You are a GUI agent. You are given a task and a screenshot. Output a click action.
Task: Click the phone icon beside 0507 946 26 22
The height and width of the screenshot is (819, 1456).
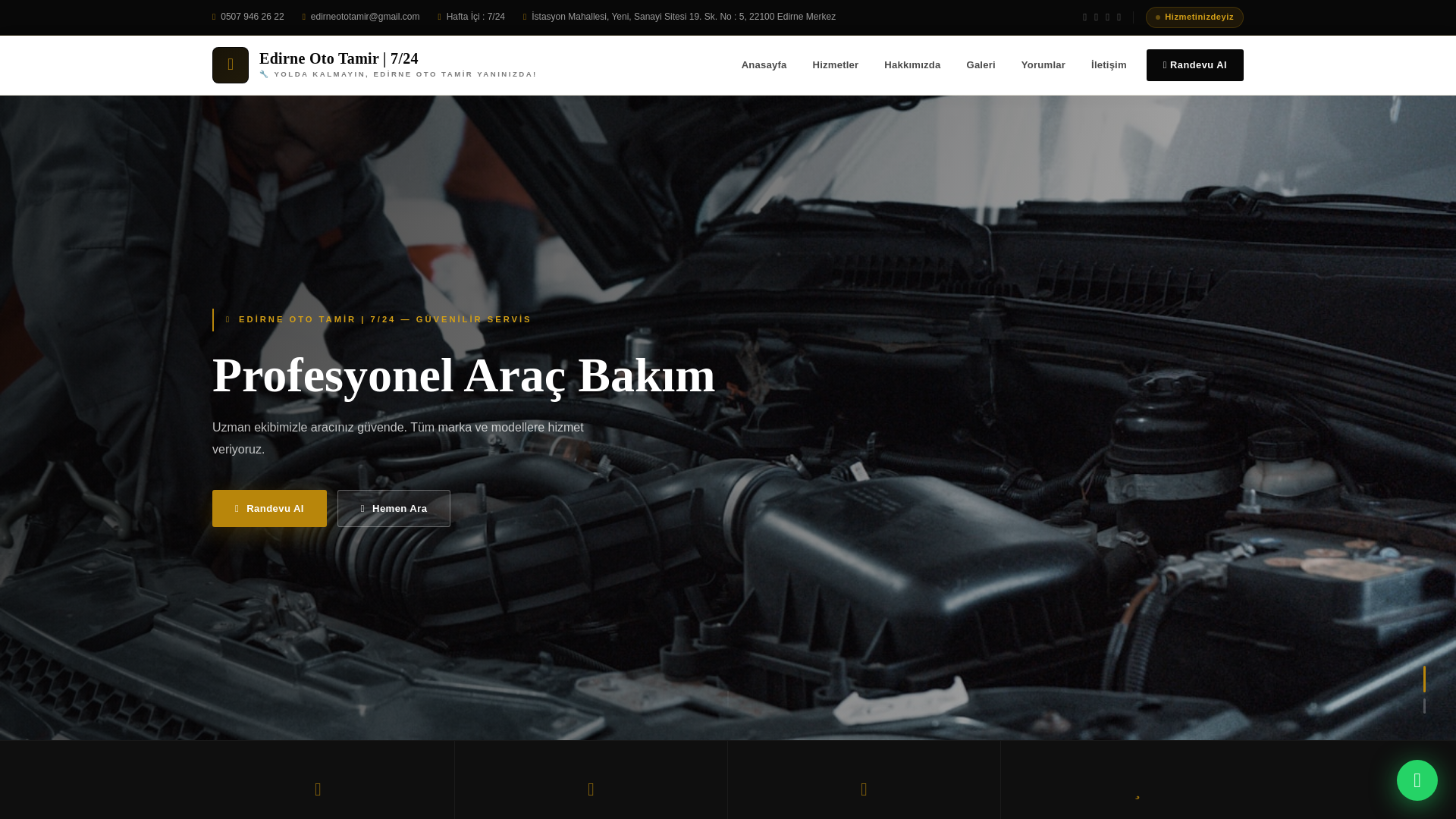[x=215, y=17]
